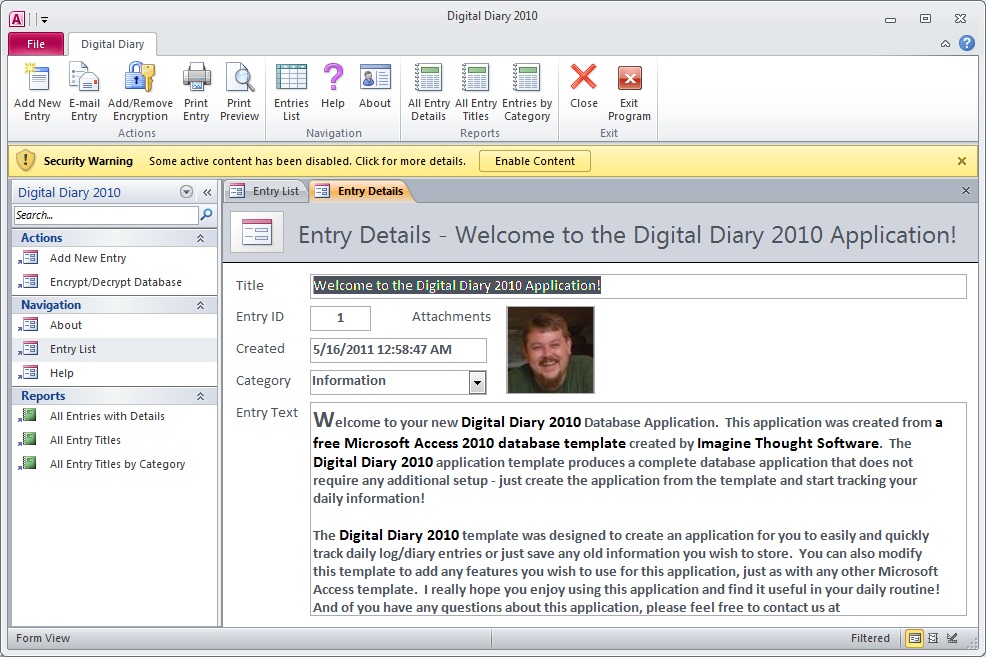Collapse the Reports group in navigation pane

point(201,396)
